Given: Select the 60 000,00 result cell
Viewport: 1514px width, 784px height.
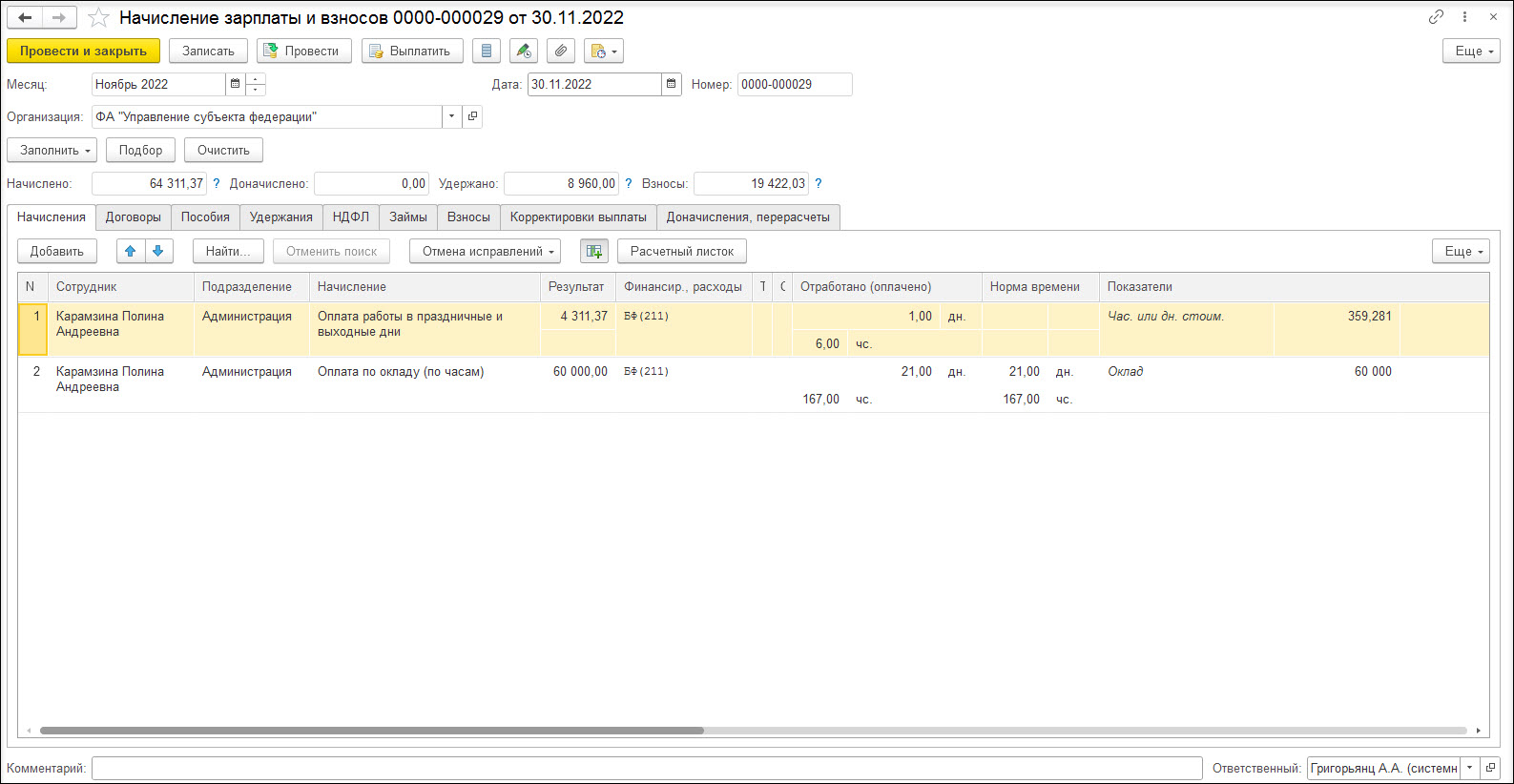Looking at the screenshot, I should pyautogui.click(x=578, y=371).
